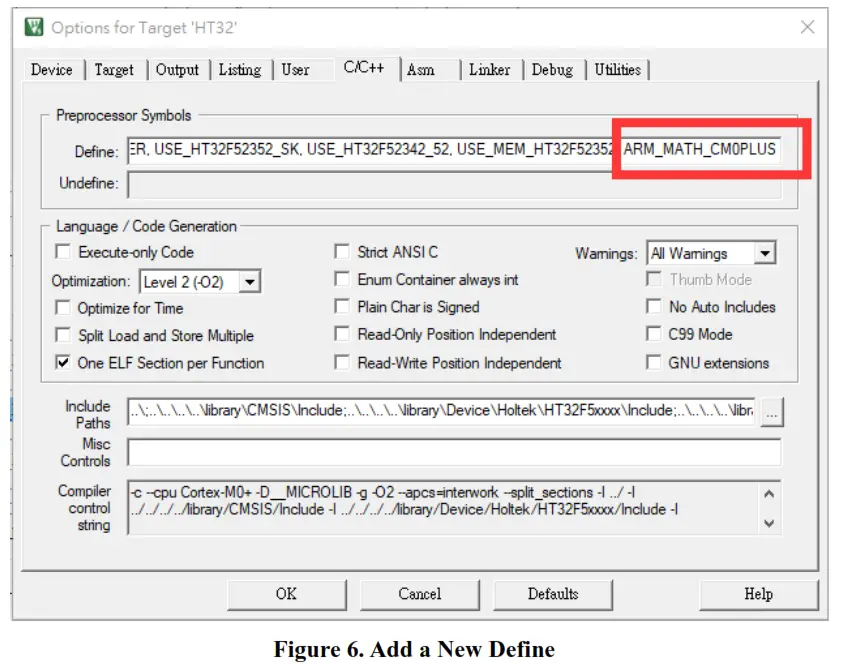856x665 pixels.
Task: Enable C99 Mode
Action: (x=655, y=336)
